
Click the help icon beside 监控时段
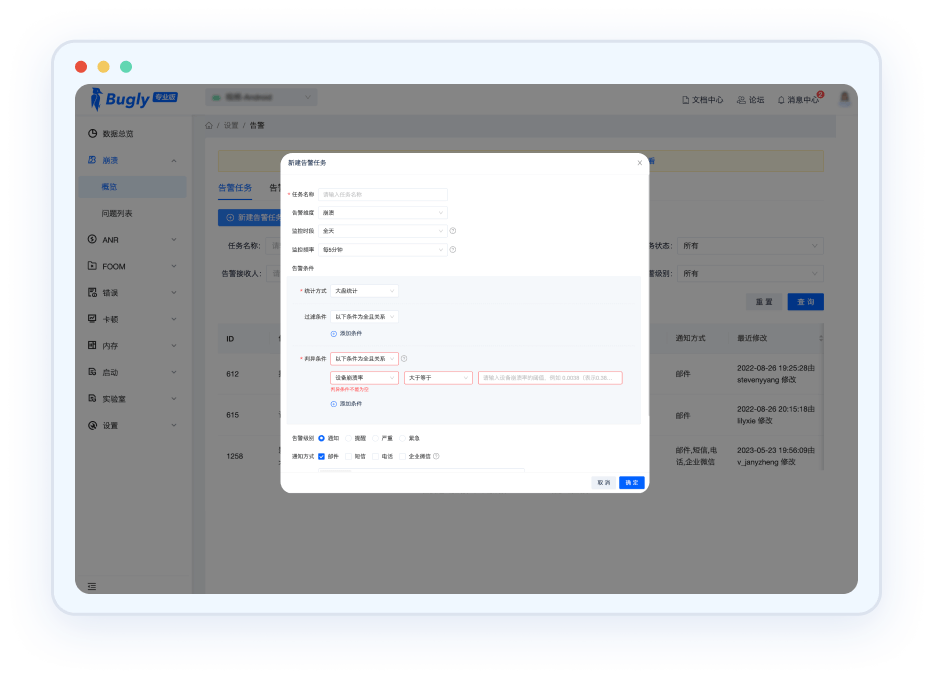tap(453, 231)
